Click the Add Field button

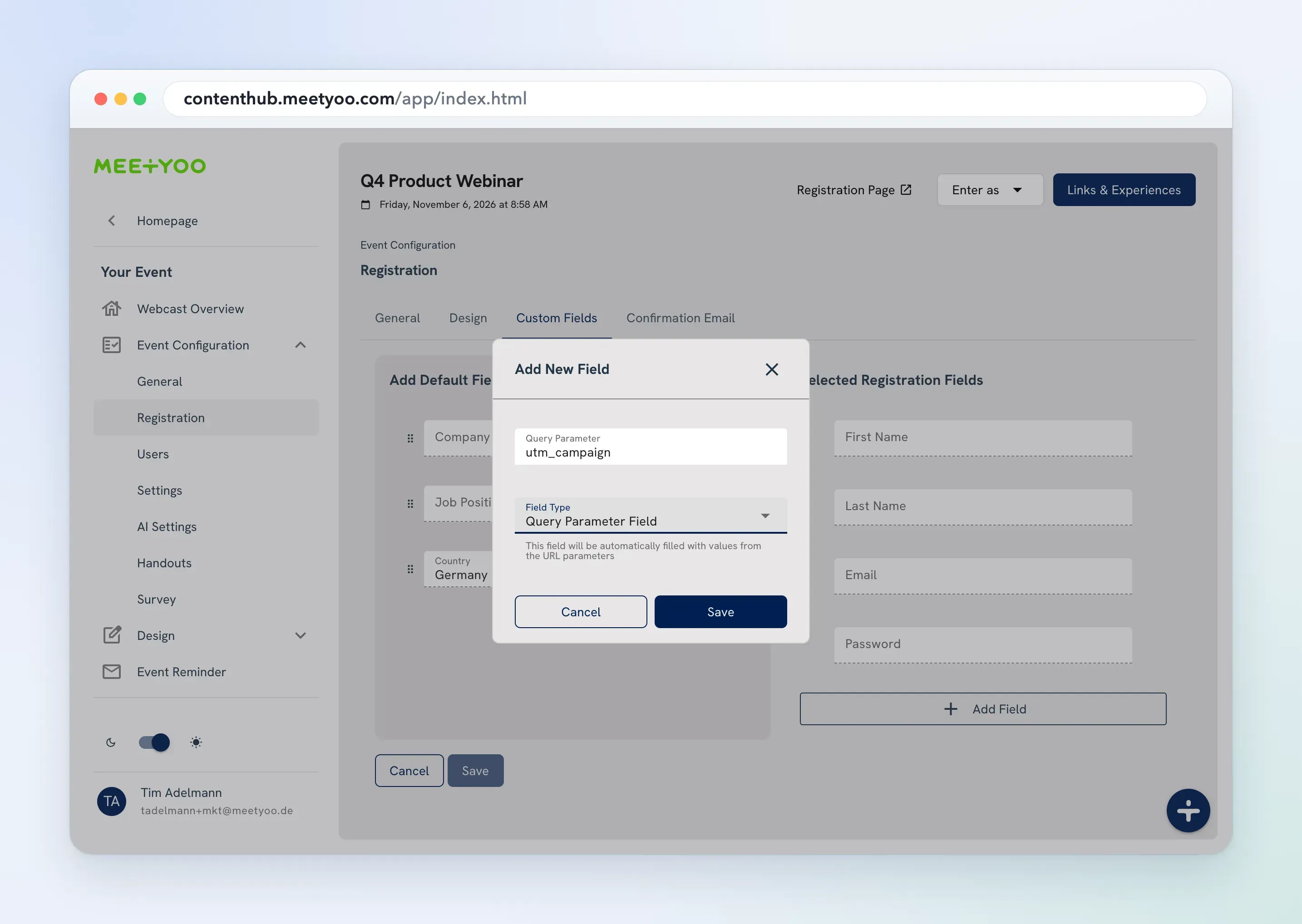pos(983,709)
